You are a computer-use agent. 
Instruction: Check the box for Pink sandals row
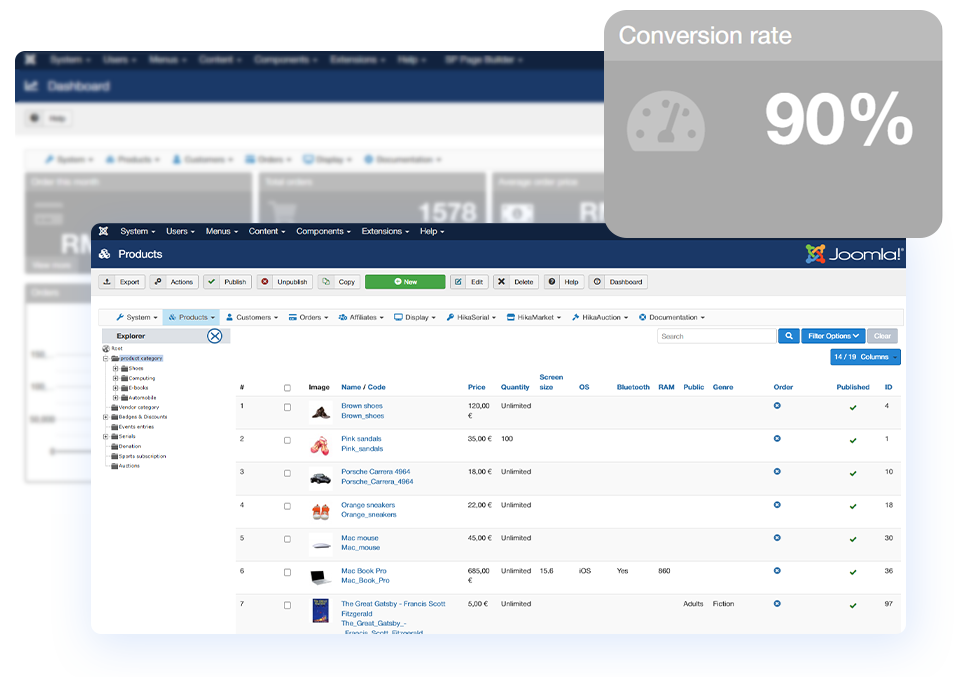(287, 440)
